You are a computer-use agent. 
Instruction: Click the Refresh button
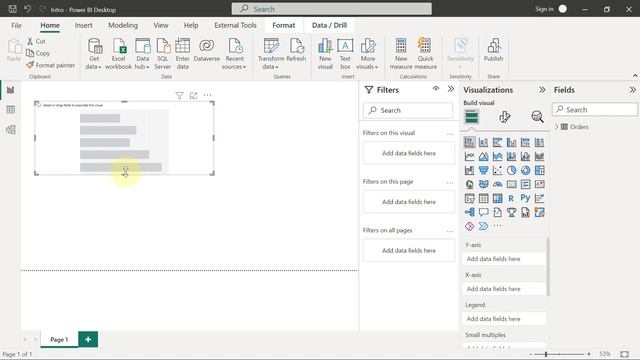coord(296,51)
